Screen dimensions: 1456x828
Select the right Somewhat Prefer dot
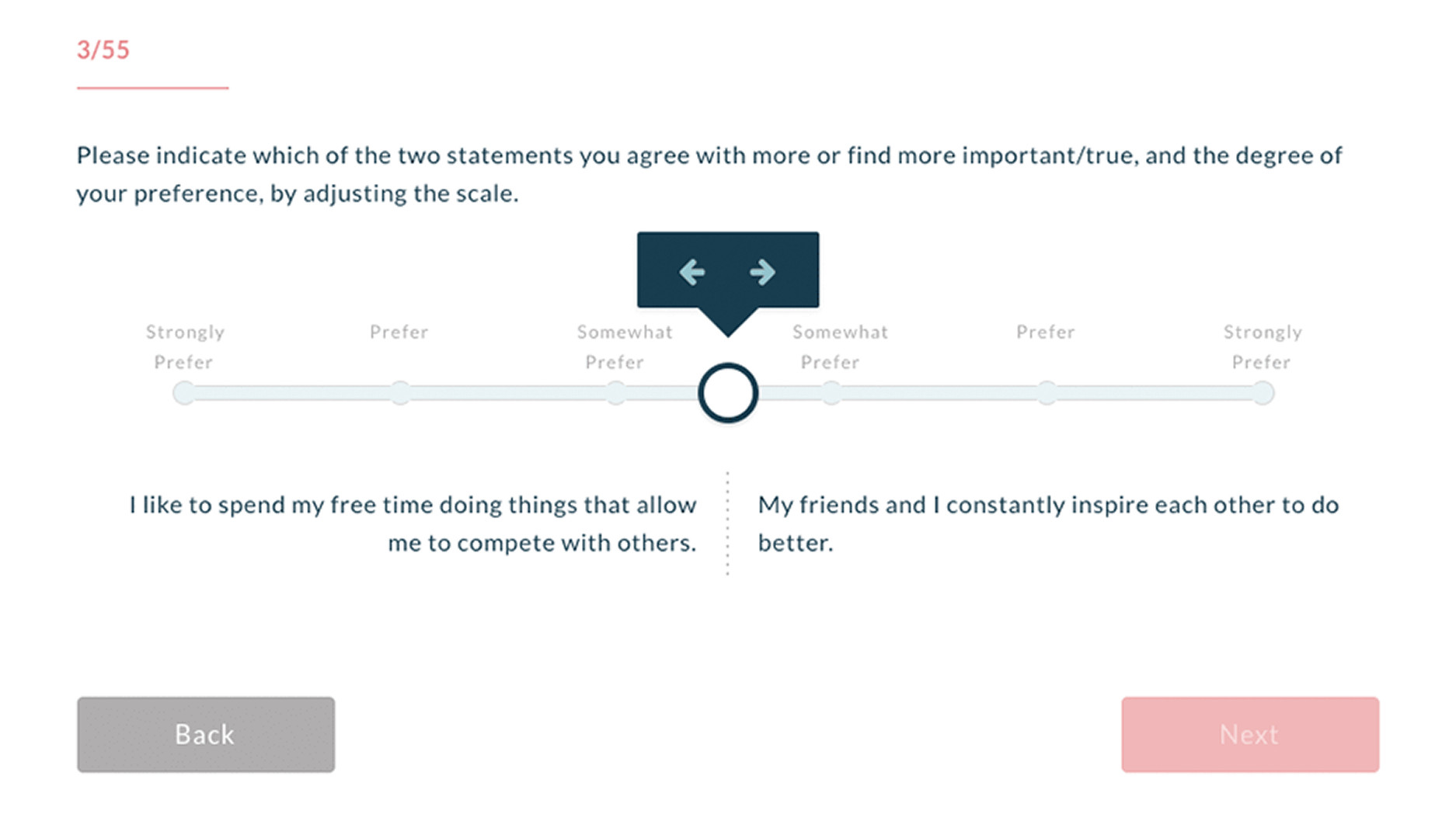(831, 393)
